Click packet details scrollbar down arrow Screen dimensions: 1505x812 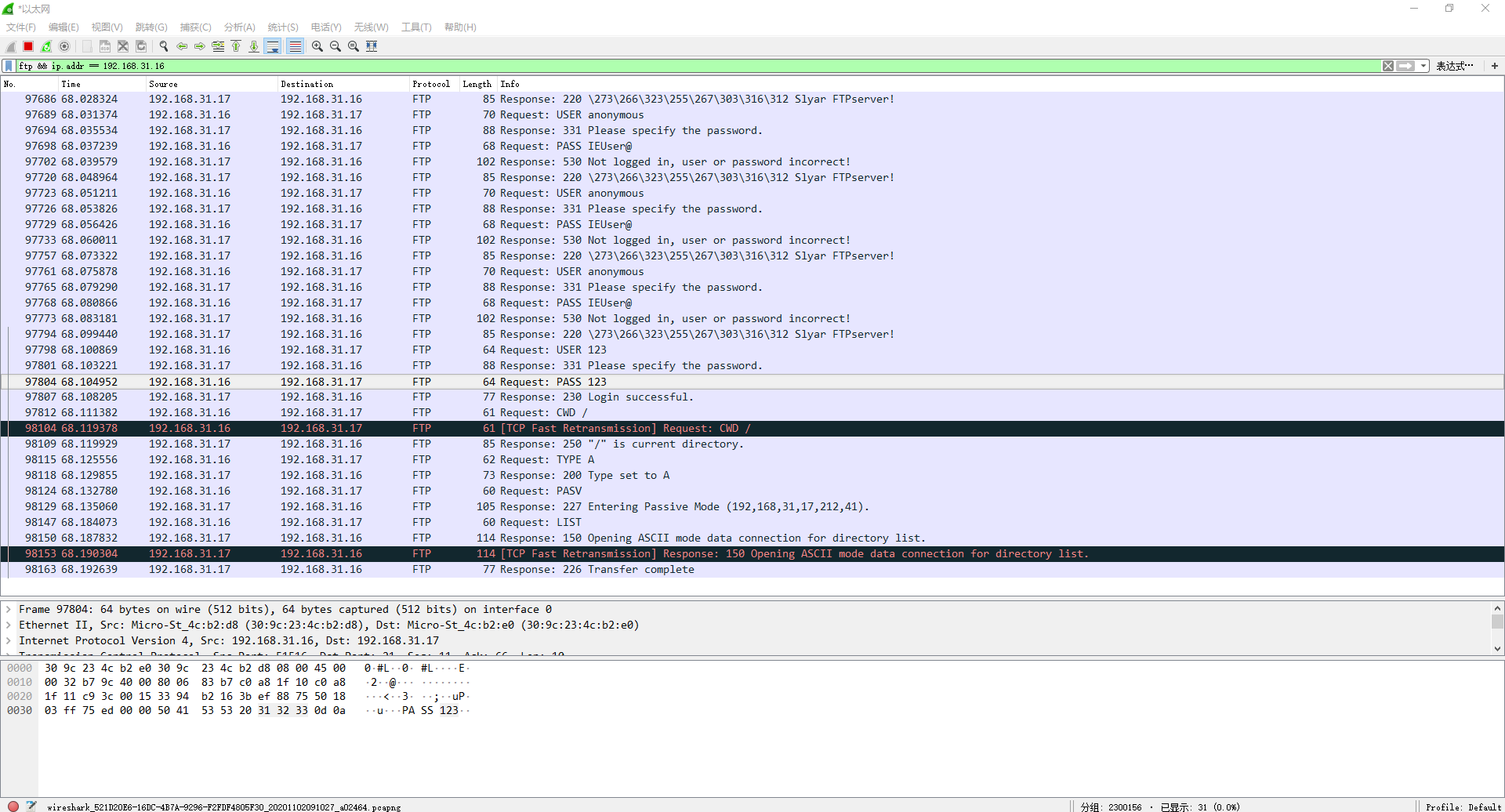pyautogui.click(x=1497, y=649)
